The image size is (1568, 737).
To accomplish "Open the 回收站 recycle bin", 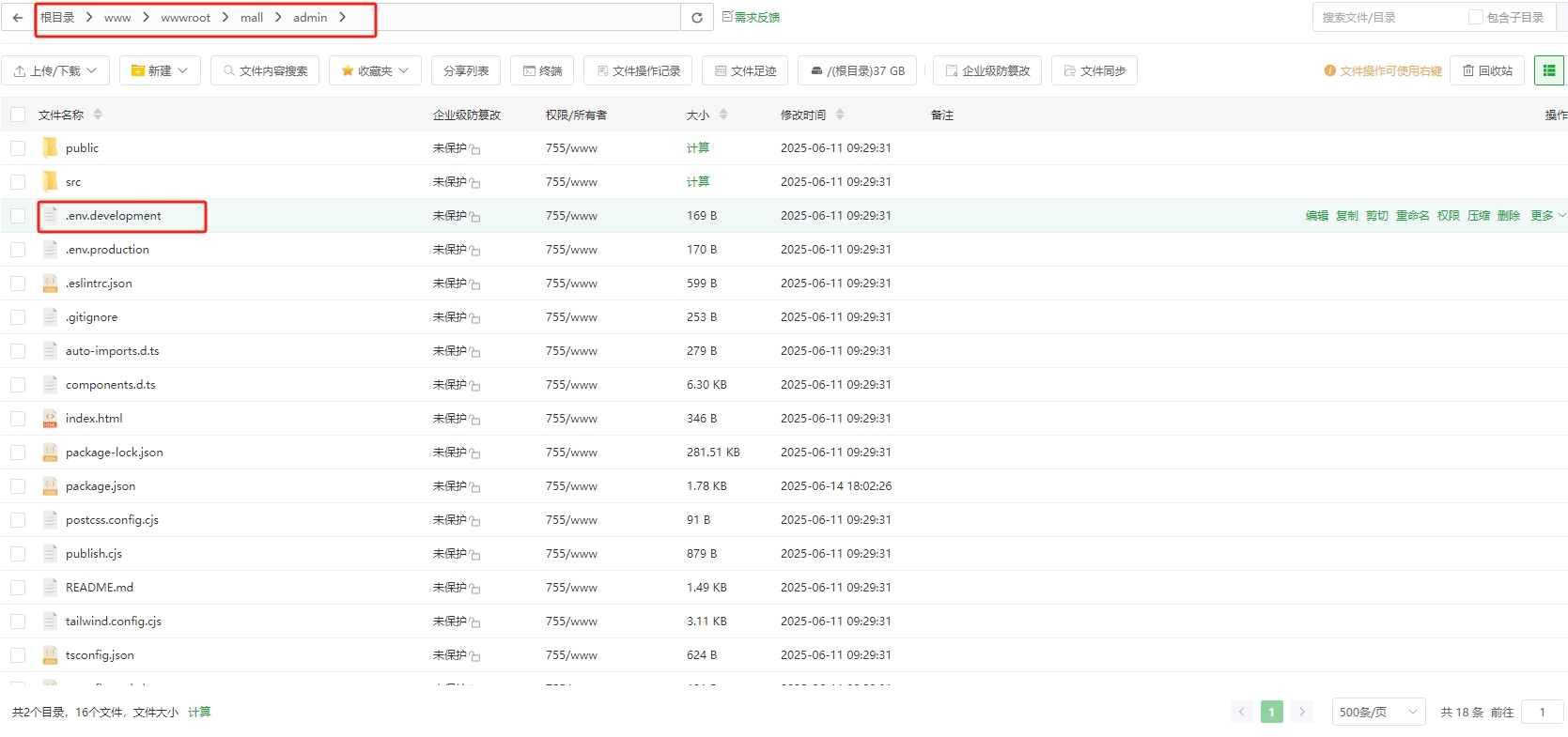I will (x=1487, y=70).
